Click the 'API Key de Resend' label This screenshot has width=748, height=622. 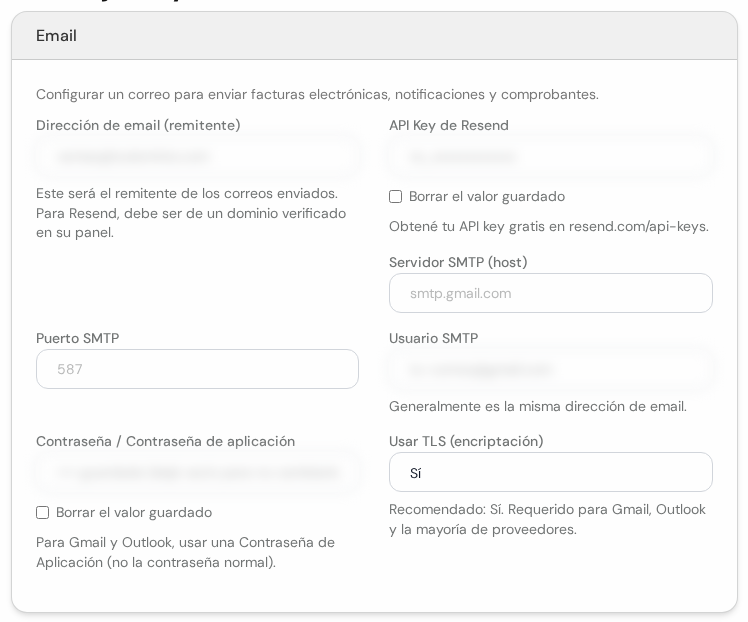(449, 125)
